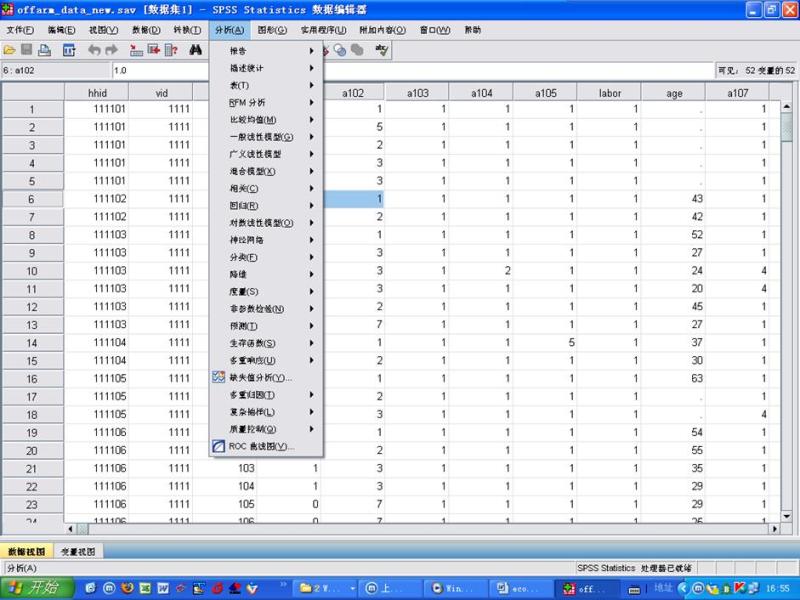Viewport: 800px width, 600px height.
Task: Open the 相关(C) submenu
Action: [x=266, y=188]
